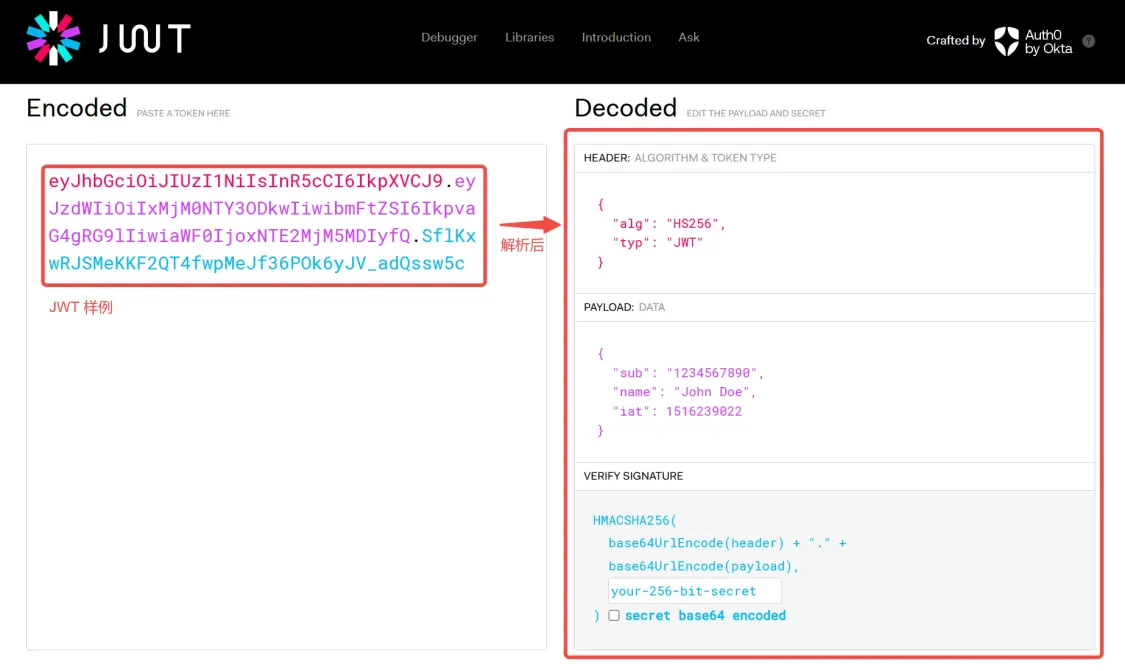Screen dimensions: 1125x671
Task: Click the Auth0 shield icon
Action: click(x=1006, y=41)
